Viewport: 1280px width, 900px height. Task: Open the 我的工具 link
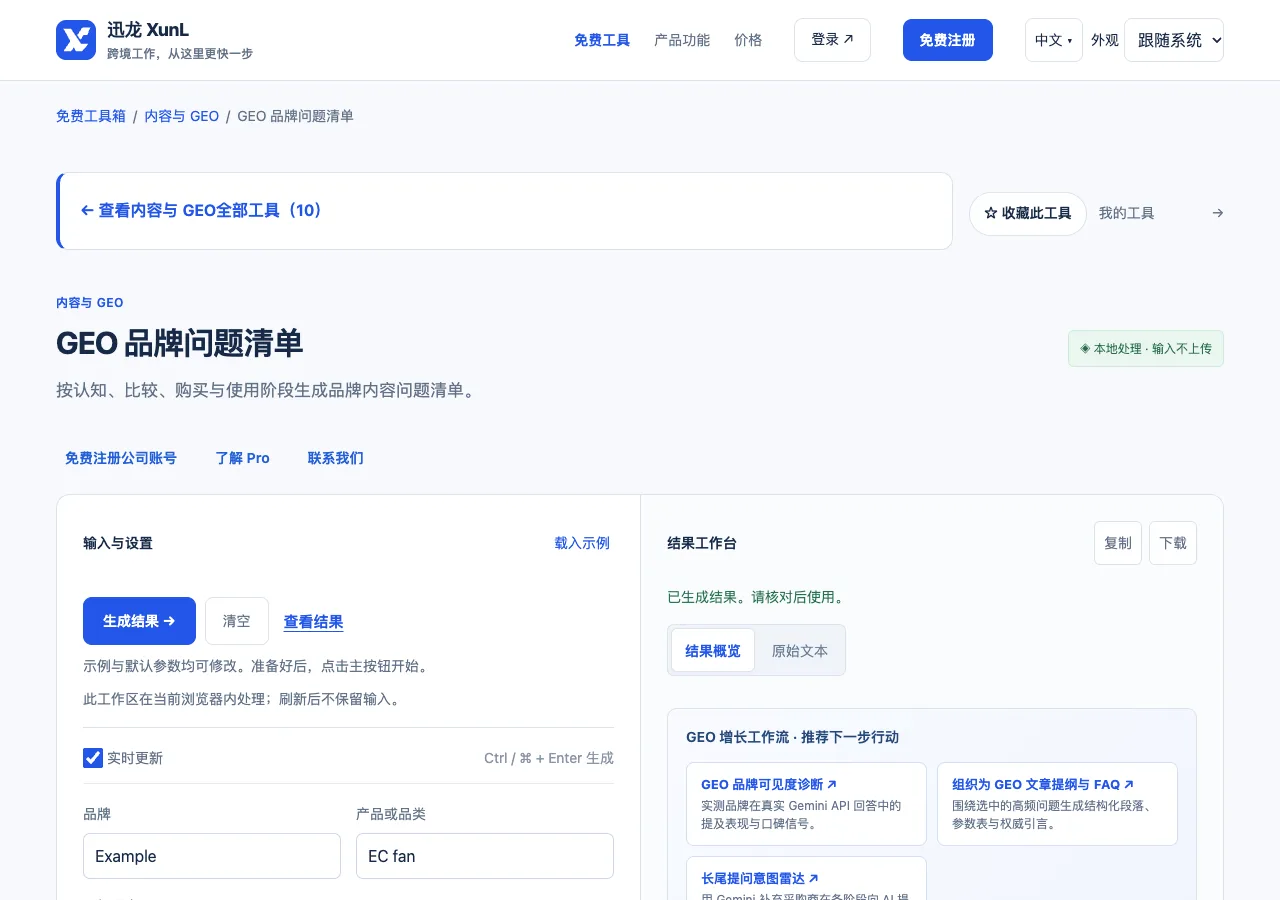[1127, 213]
